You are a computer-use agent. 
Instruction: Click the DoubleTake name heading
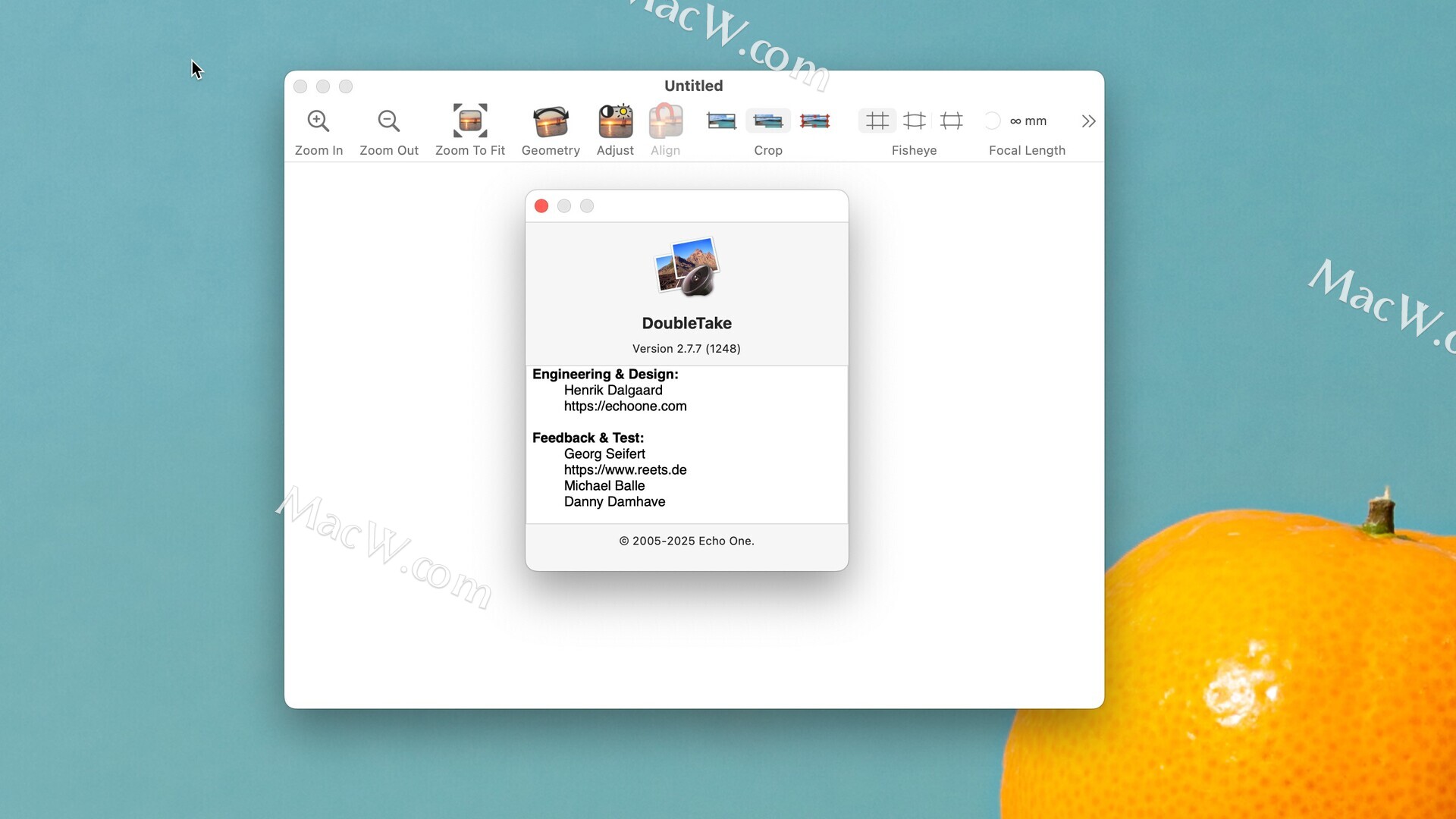[687, 323]
